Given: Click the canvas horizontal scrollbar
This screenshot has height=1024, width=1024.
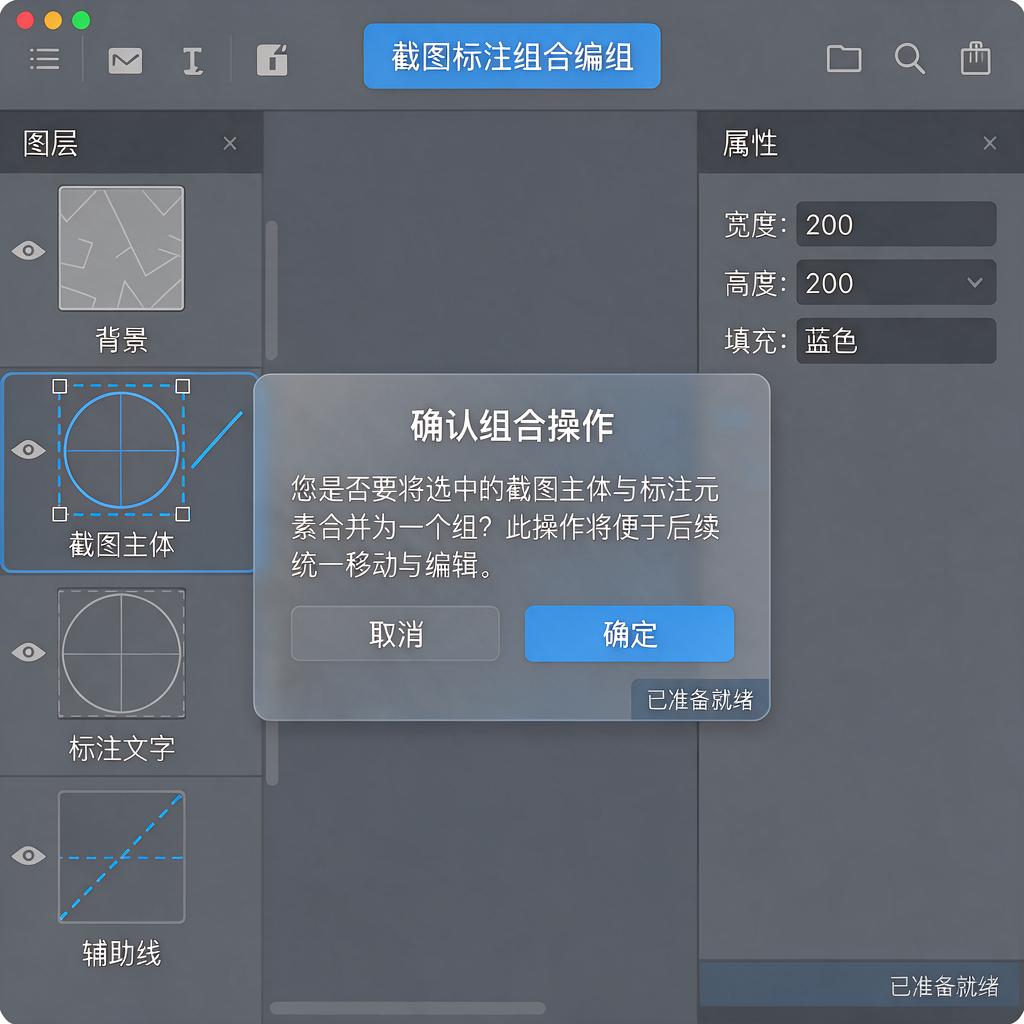Looking at the screenshot, I should point(408,1008).
